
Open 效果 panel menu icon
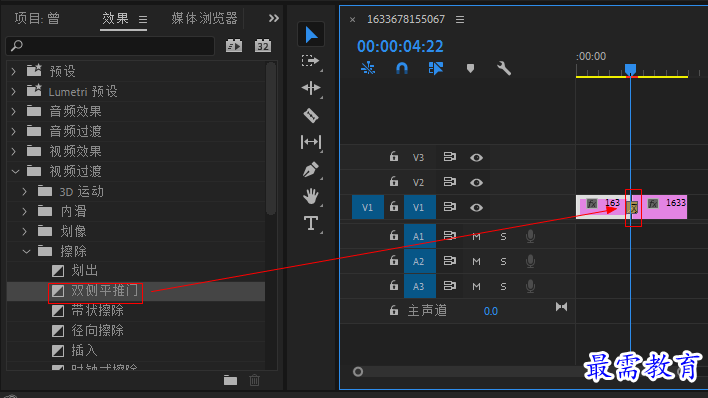click(x=143, y=19)
